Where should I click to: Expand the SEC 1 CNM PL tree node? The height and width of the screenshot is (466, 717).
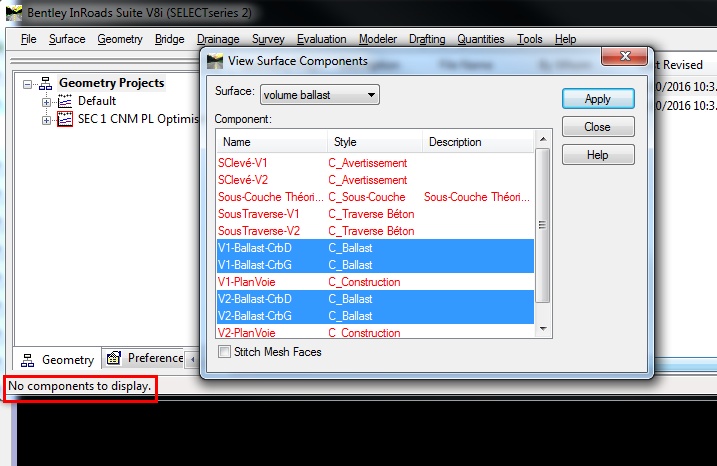46,120
